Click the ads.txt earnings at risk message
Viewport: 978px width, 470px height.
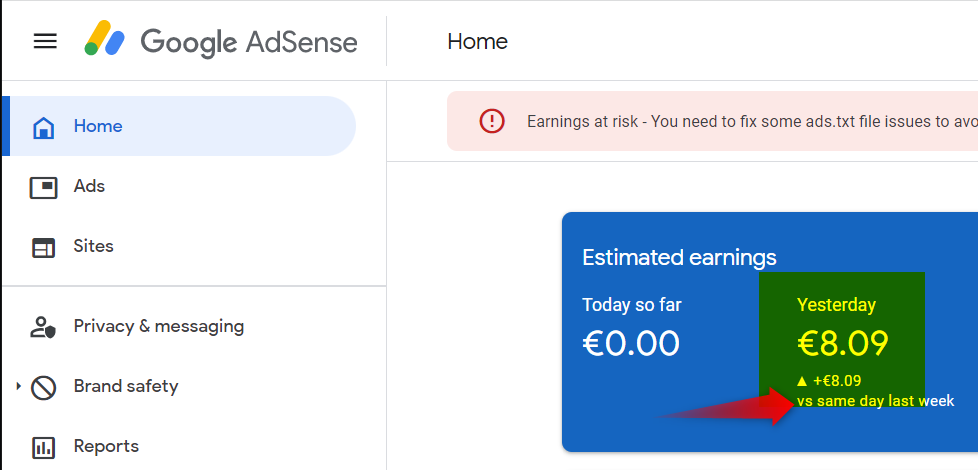[x=750, y=122]
